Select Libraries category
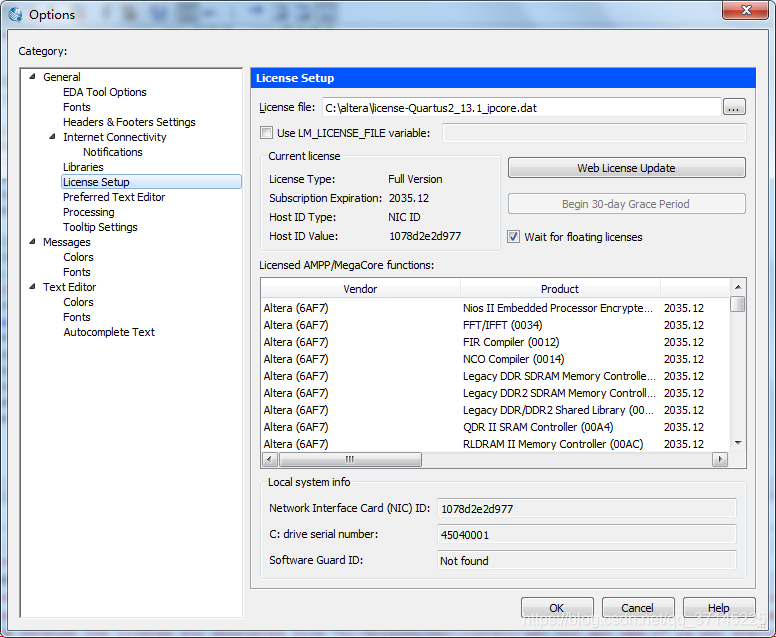This screenshot has height=638, width=776. click(83, 167)
